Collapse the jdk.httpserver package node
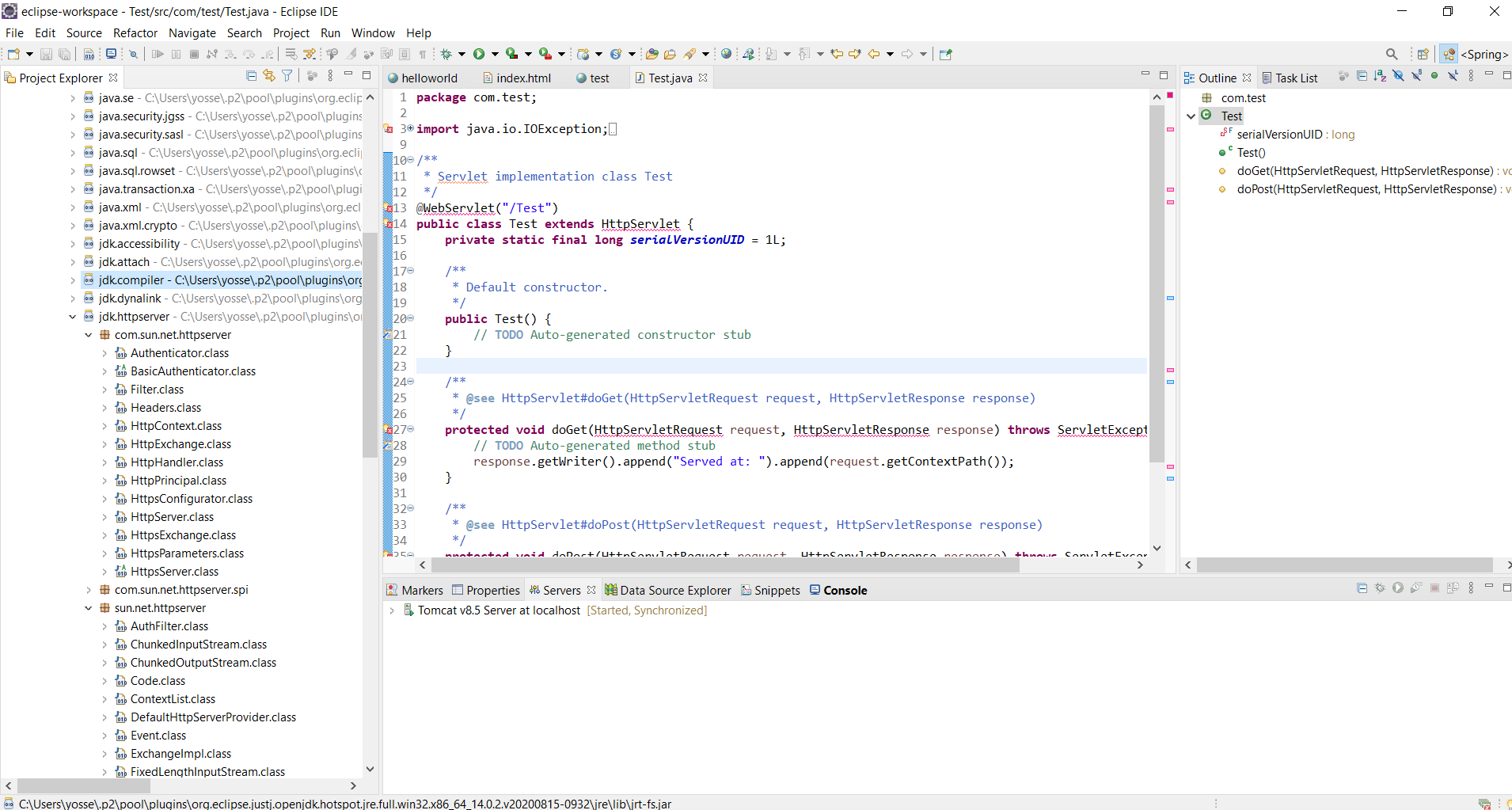1512x810 pixels. [x=72, y=316]
